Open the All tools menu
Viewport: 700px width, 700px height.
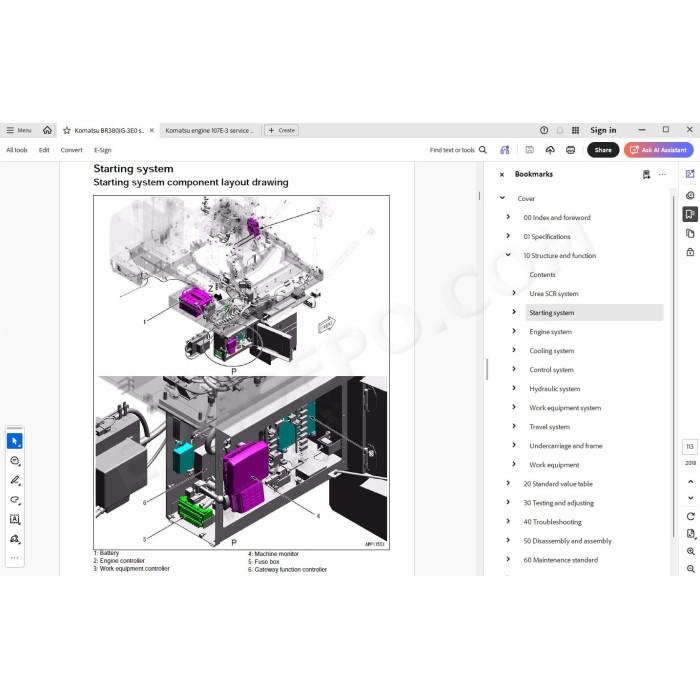click(17, 150)
